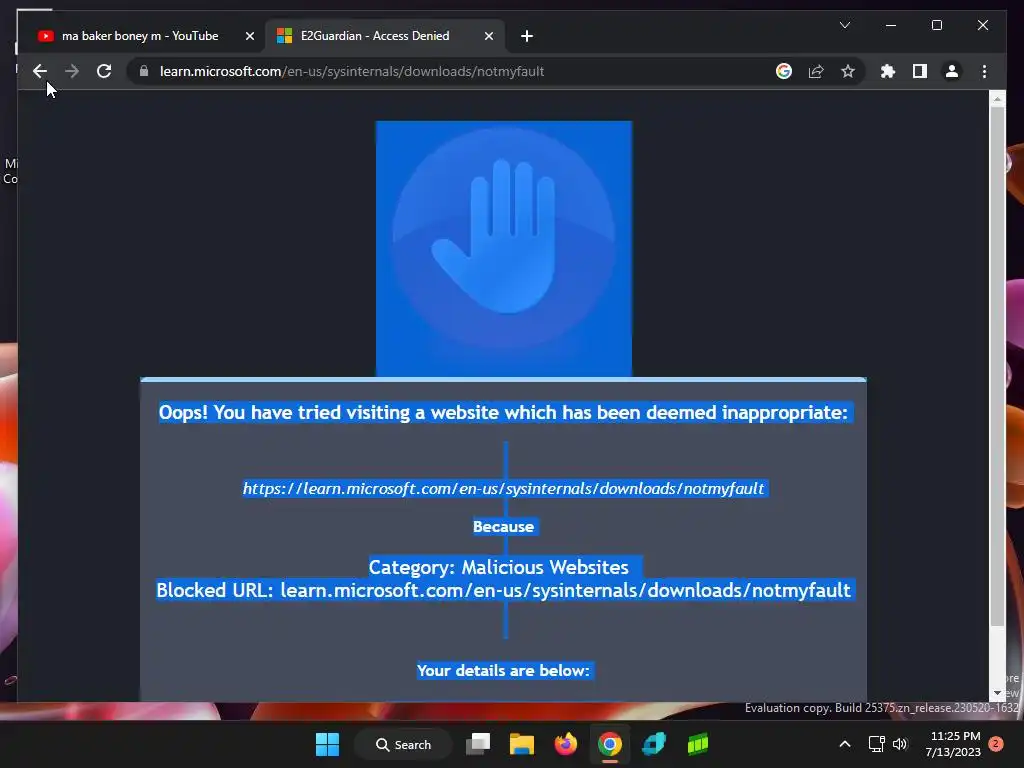Viewport: 1024px width, 768px height.
Task: Reload the blocked page
Action: [104, 71]
